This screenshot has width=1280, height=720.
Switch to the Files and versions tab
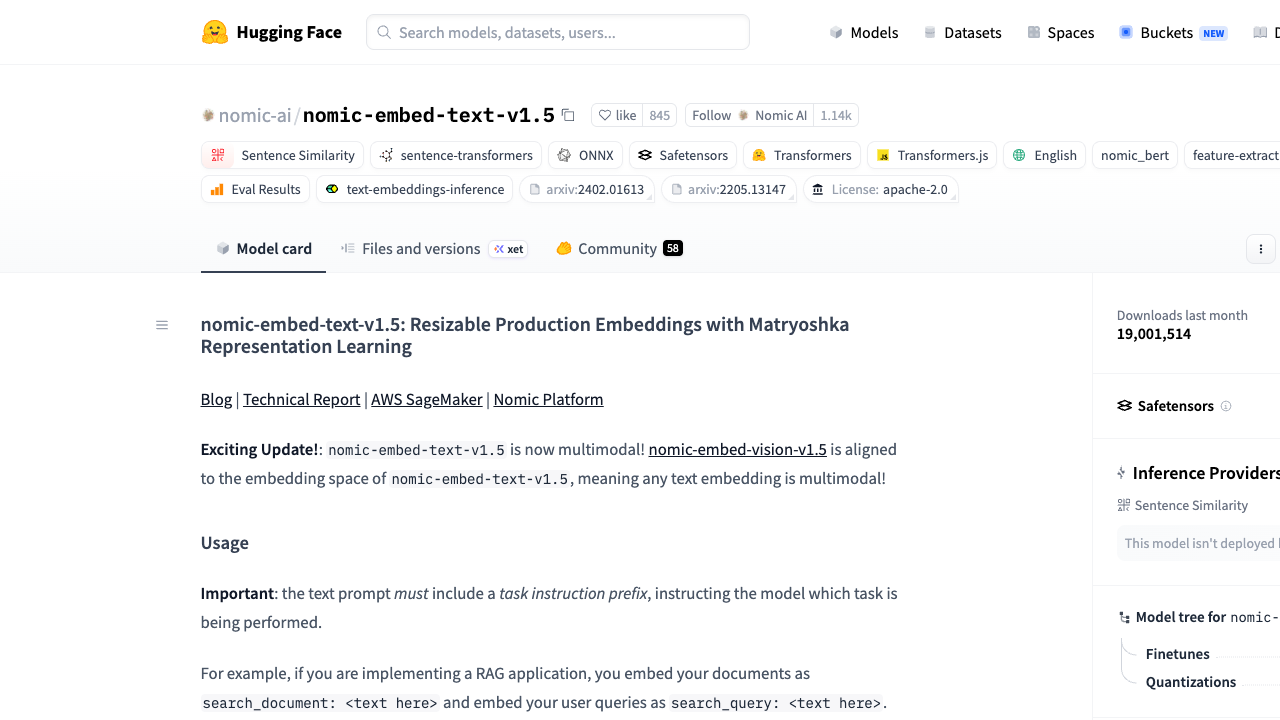click(432, 248)
